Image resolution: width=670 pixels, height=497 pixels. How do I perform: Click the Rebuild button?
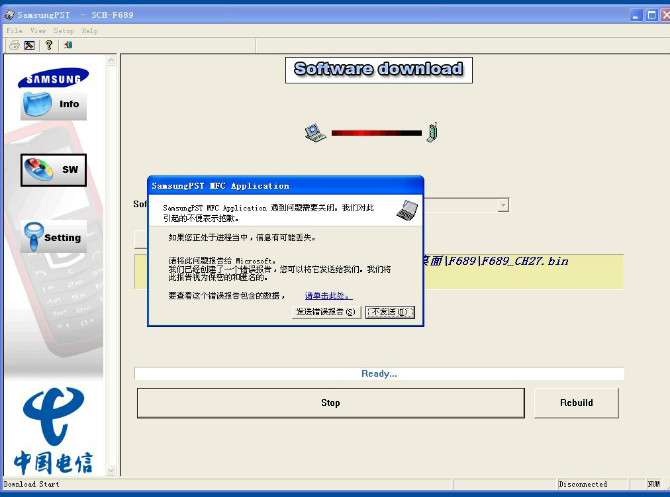(576, 403)
